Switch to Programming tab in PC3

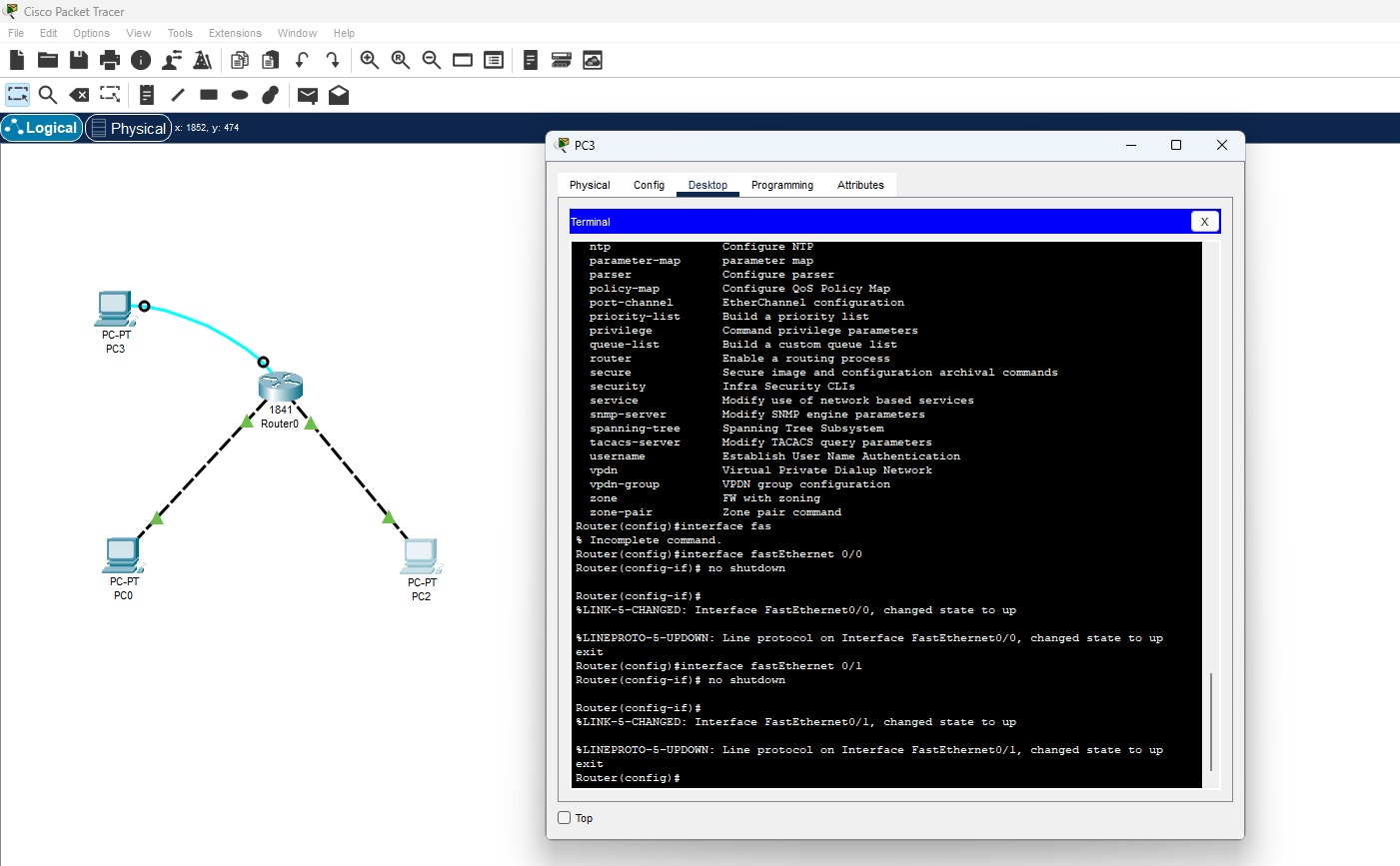[x=782, y=185]
